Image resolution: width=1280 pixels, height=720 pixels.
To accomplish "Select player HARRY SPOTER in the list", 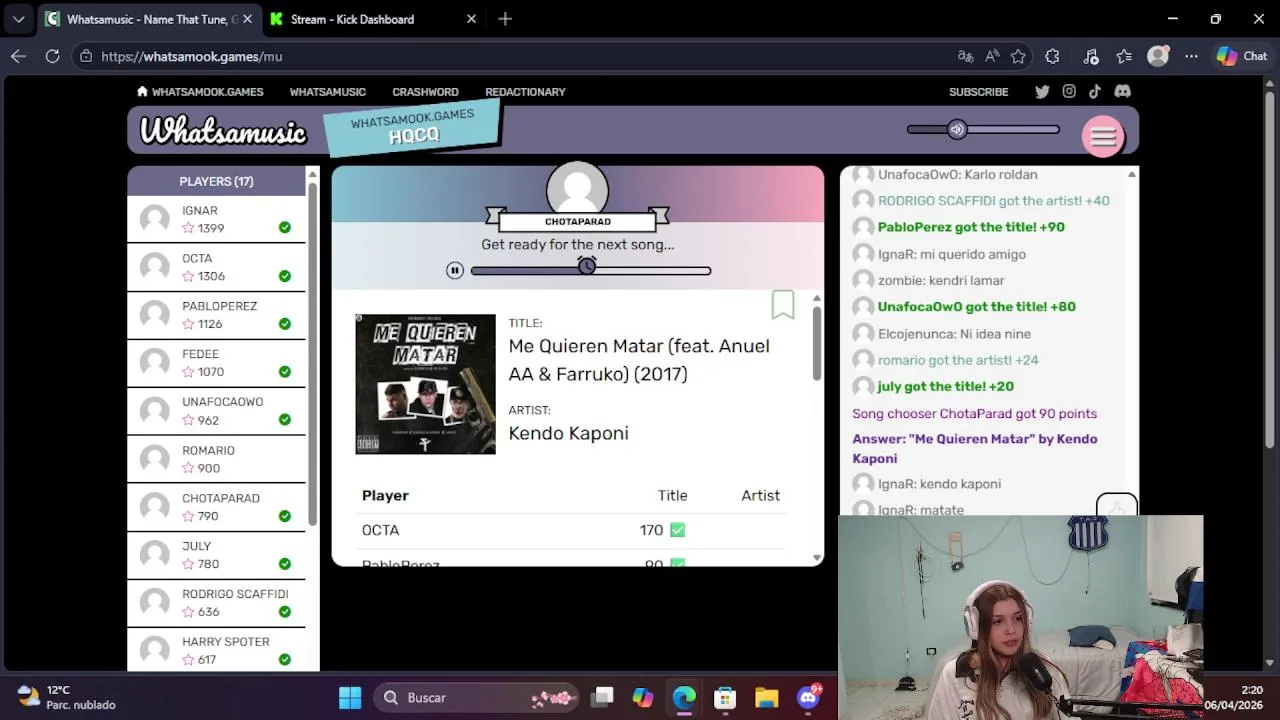I will [216, 651].
